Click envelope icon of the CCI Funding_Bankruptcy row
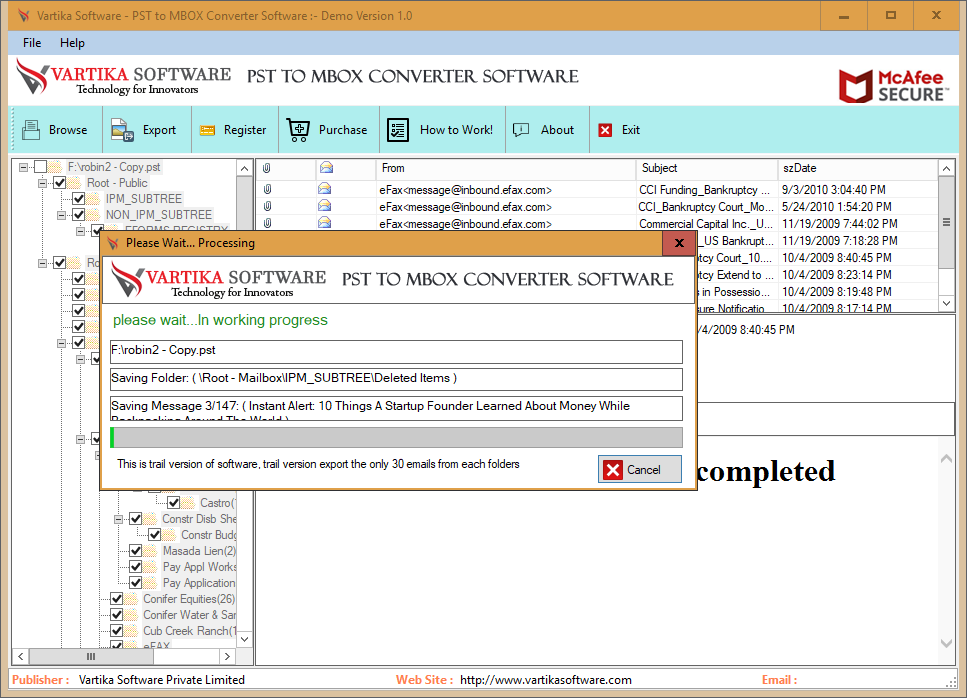 click(x=325, y=189)
